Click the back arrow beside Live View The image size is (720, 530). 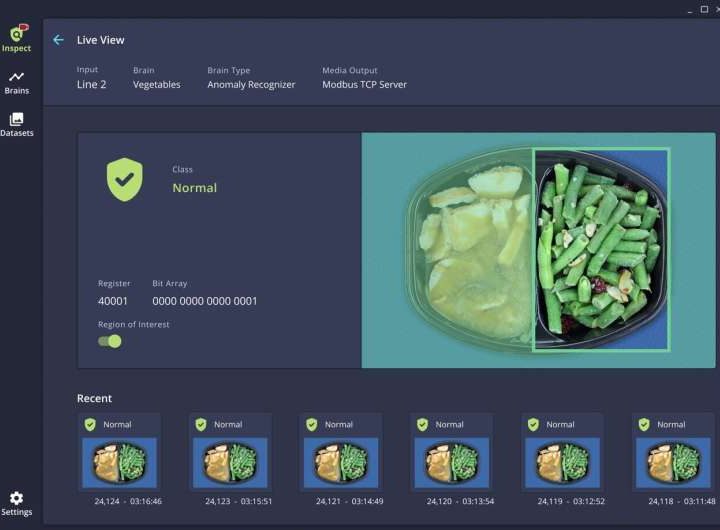point(58,40)
